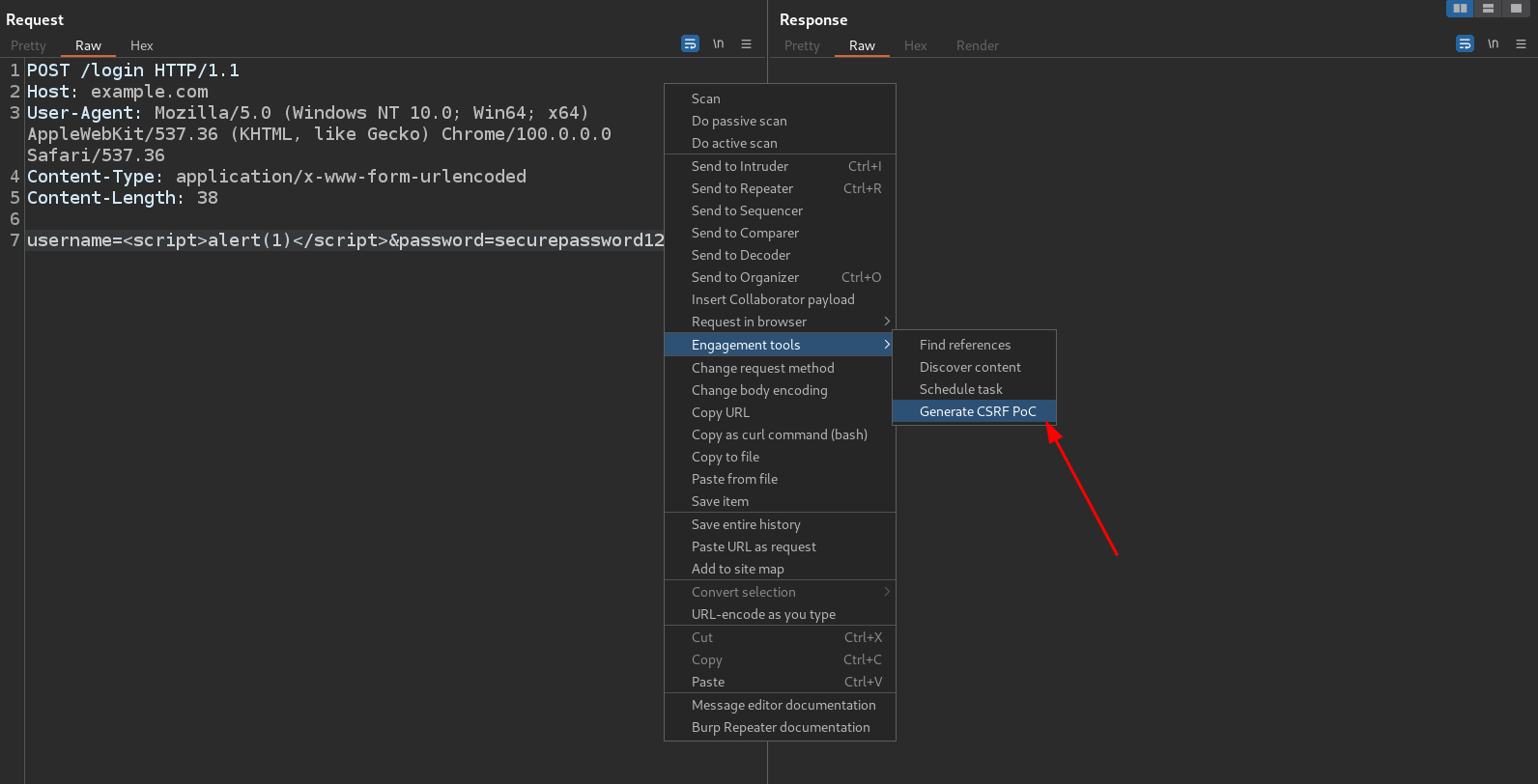This screenshot has width=1538, height=784.
Task: Toggle word wrap icon in Response panel
Action: pyautogui.click(x=1465, y=43)
